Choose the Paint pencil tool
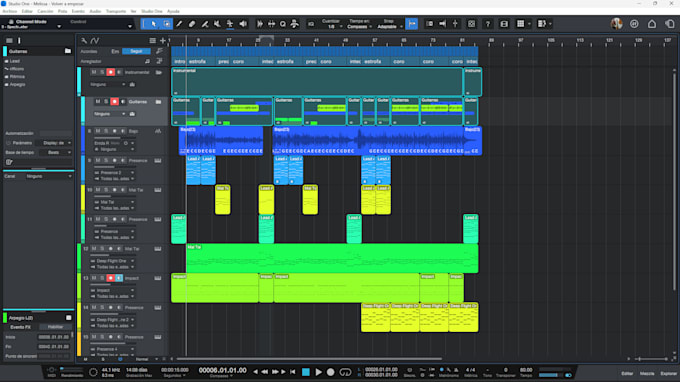Screen dimensions: 680x382 pyautogui.click(x=179, y=24)
